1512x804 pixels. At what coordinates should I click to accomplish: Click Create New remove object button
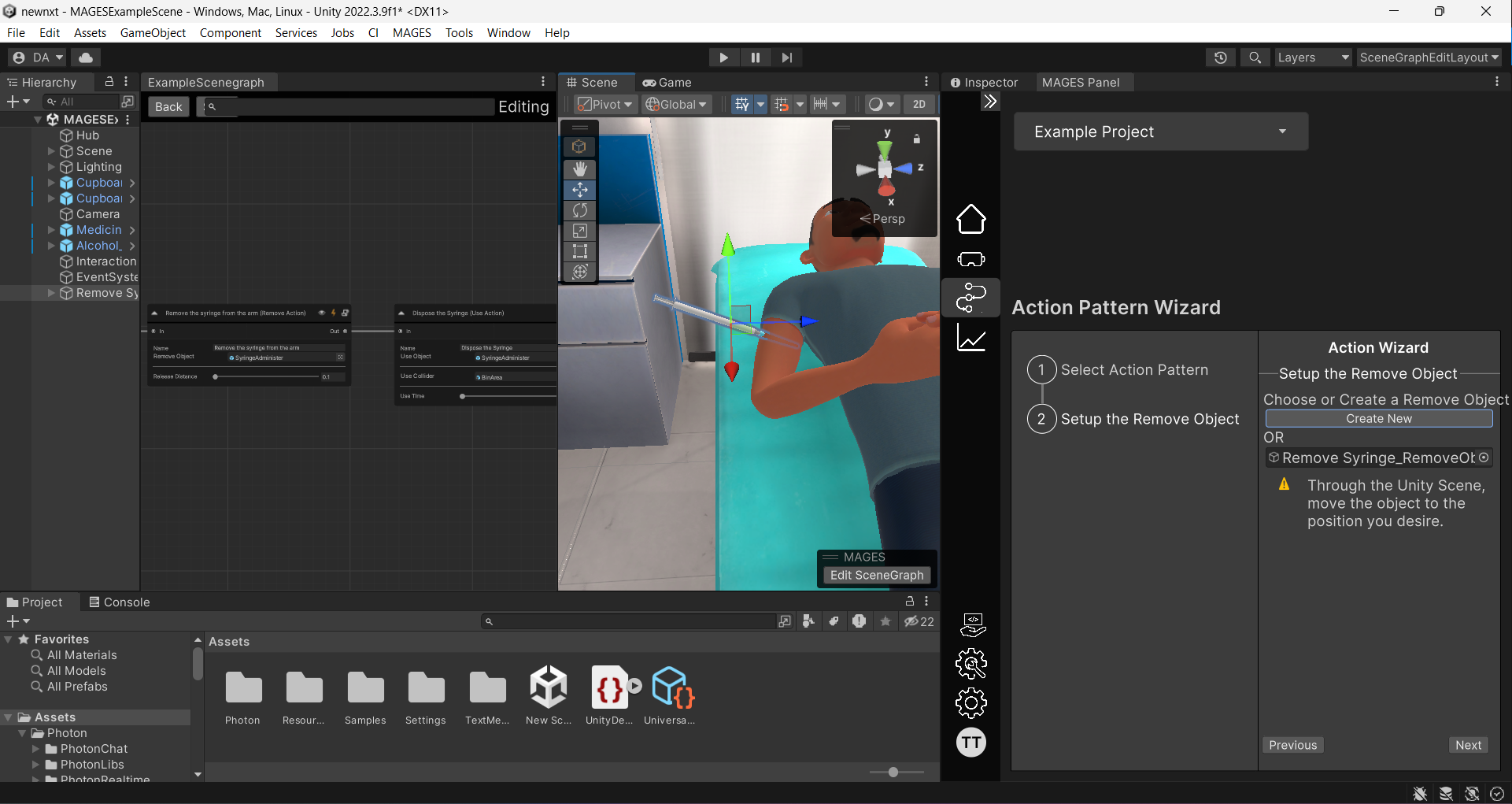[1378, 419]
